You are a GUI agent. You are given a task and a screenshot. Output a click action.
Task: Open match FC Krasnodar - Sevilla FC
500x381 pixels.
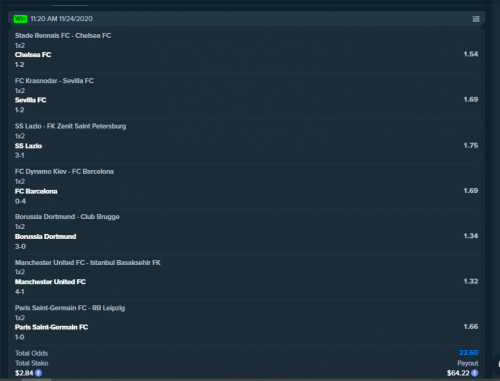pos(54,81)
